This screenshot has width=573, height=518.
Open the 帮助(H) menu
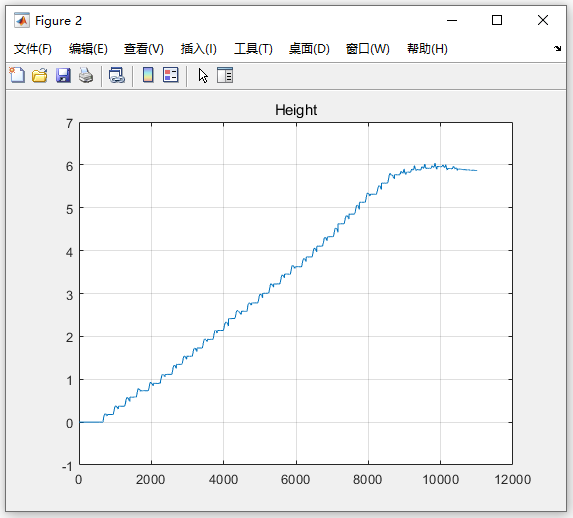pos(427,49)
